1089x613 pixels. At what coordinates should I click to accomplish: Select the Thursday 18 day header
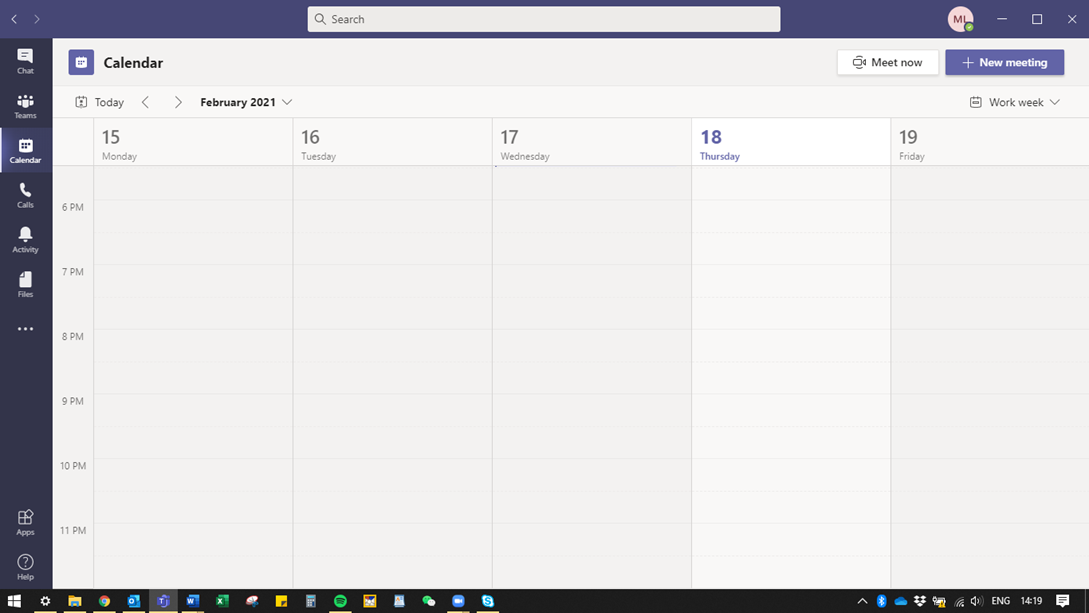[x=790, y=143]
